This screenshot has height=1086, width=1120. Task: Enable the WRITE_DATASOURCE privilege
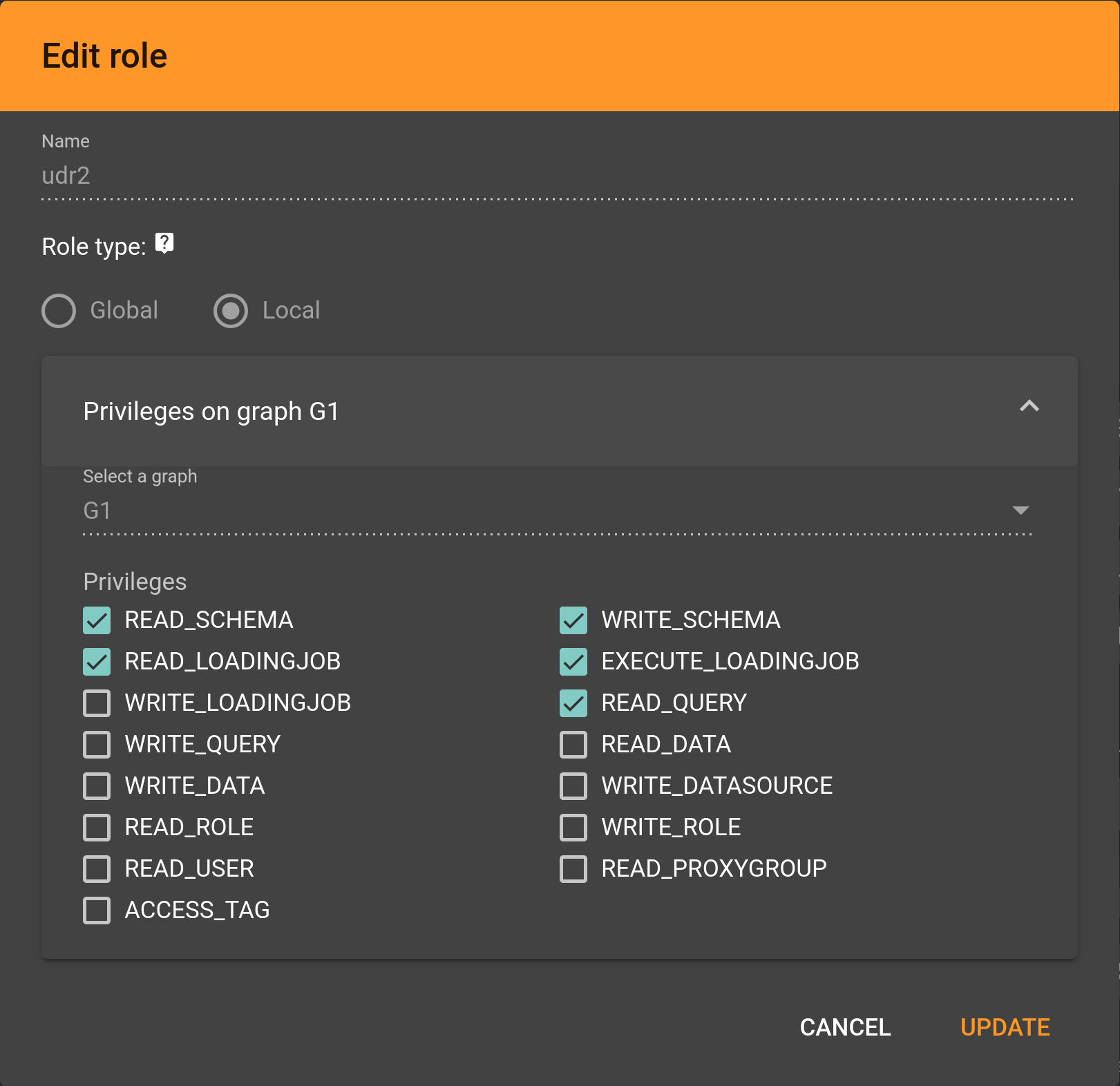[x=573, y=786]
